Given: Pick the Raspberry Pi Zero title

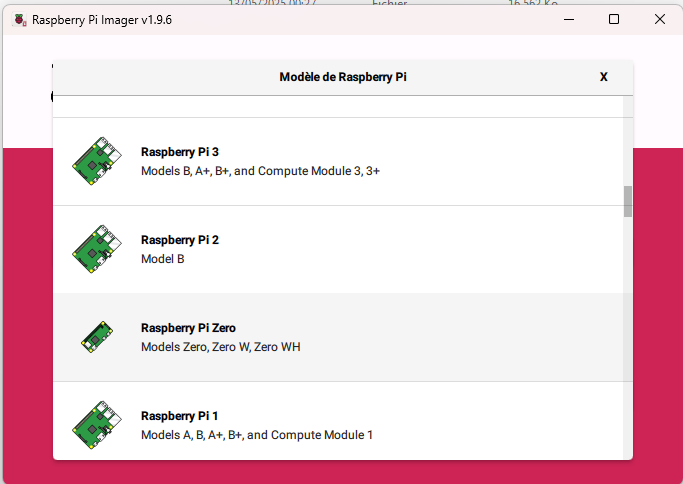Looking at the screenshot, I should (188, 328).
